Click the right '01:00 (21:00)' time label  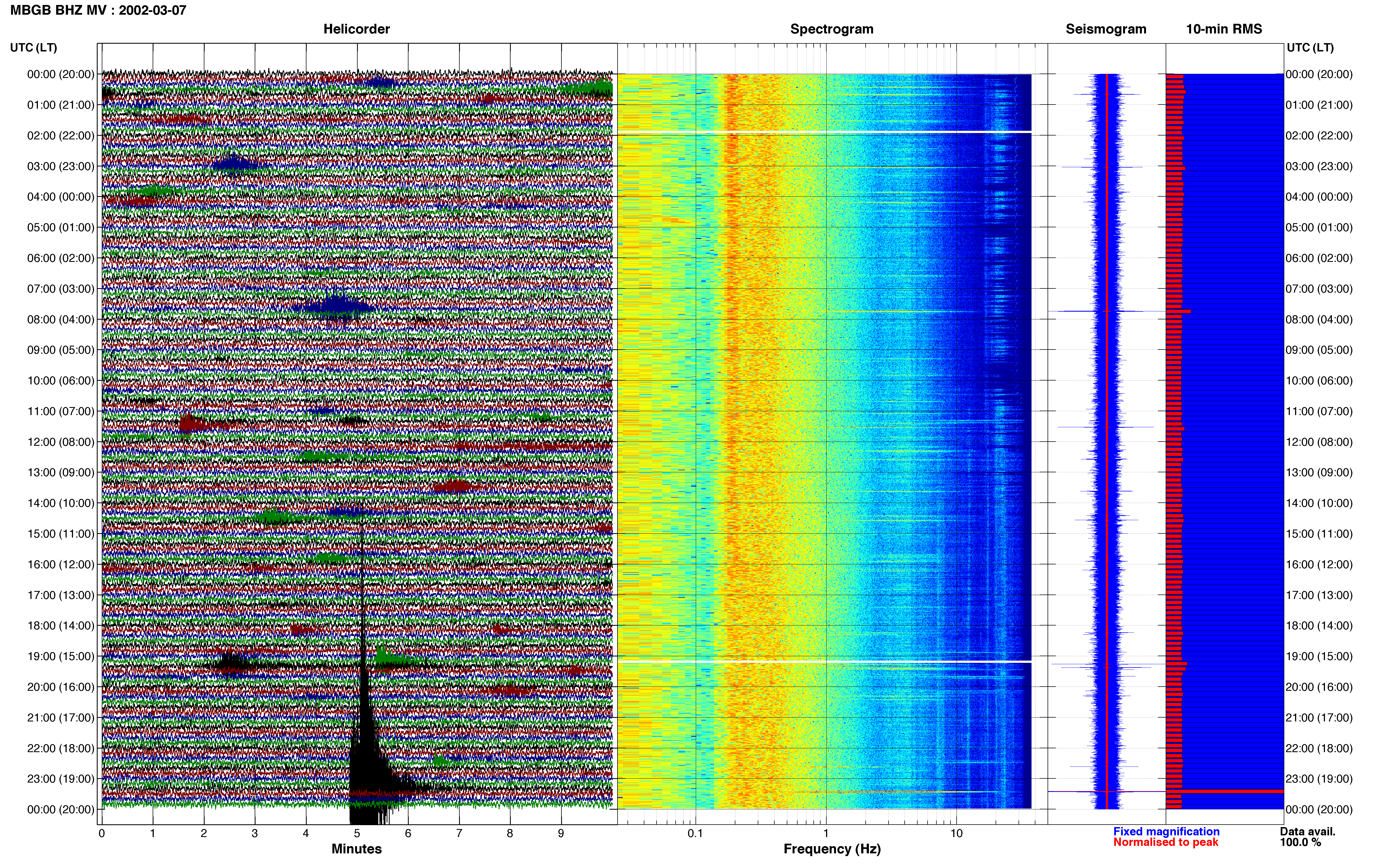1319,105
